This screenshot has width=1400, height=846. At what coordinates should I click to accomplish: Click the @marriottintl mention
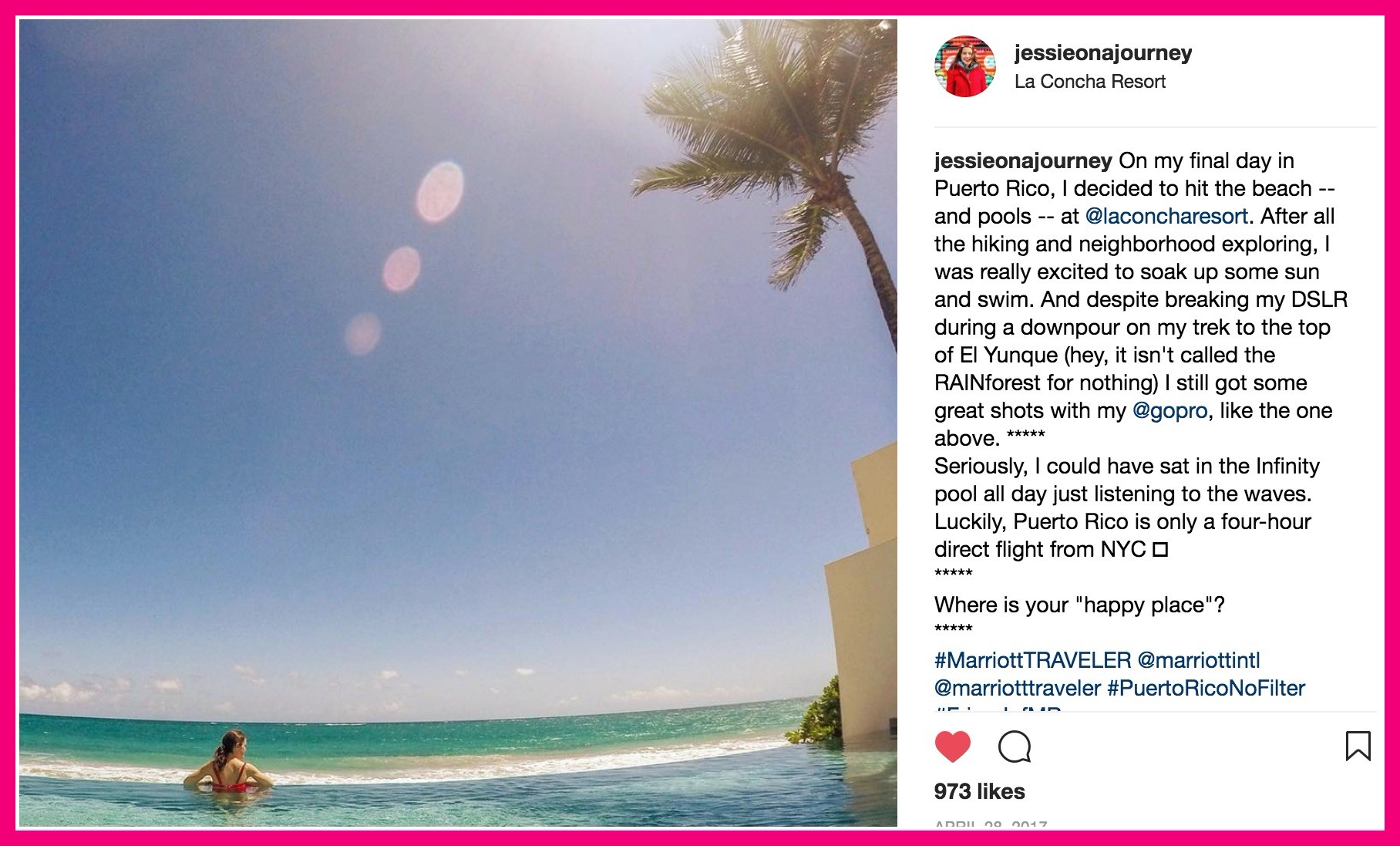[1198, 660]
